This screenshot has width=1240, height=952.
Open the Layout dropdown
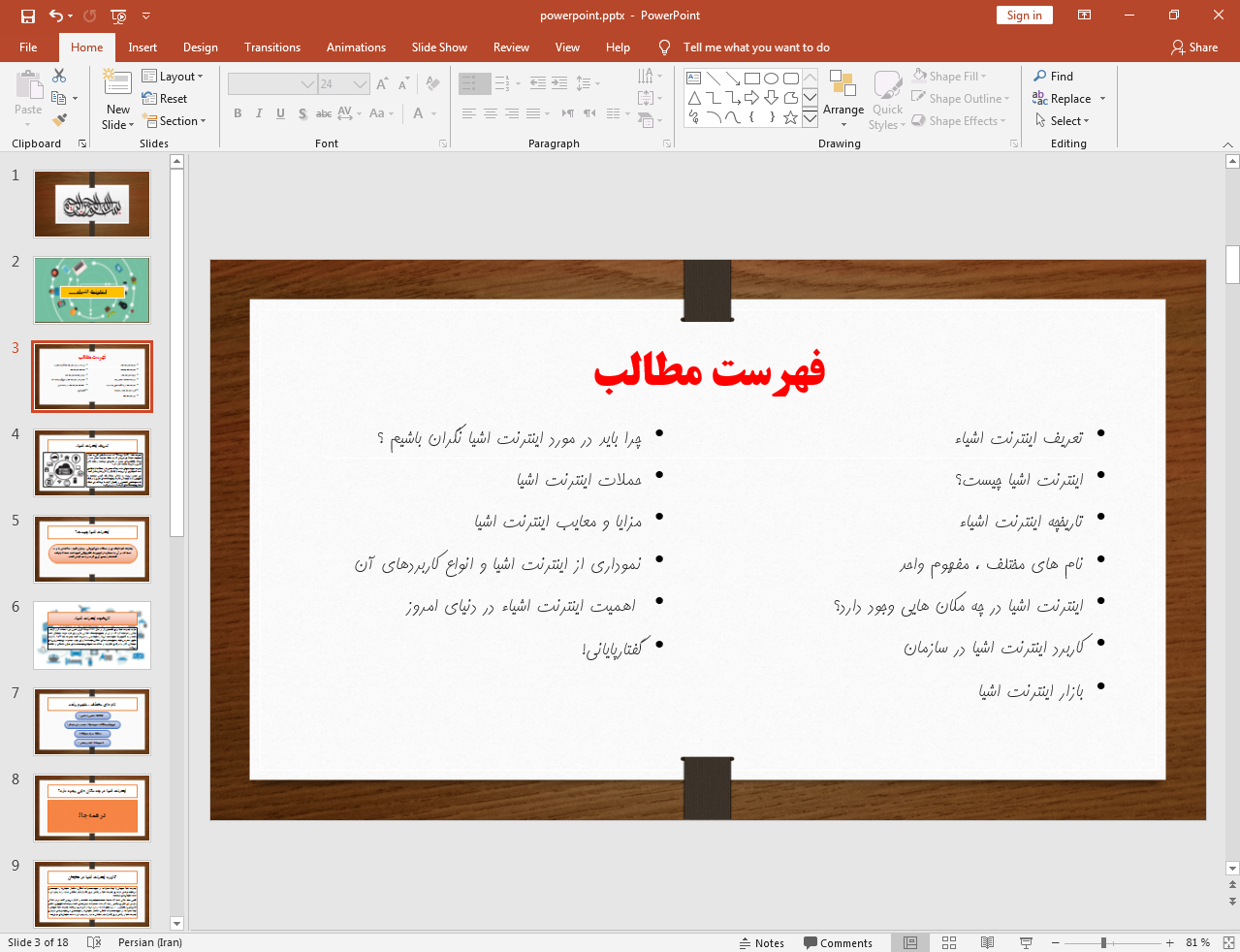tap(173, 76)
